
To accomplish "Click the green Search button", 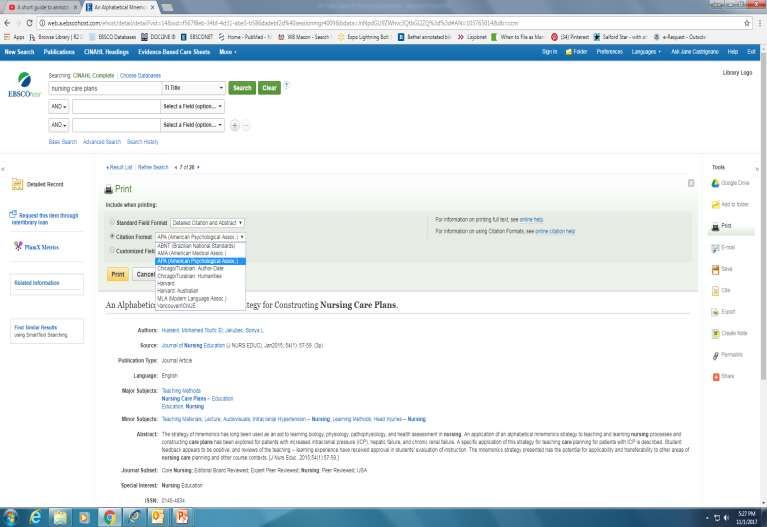I will pyautogui.click(x=242, y=88).
